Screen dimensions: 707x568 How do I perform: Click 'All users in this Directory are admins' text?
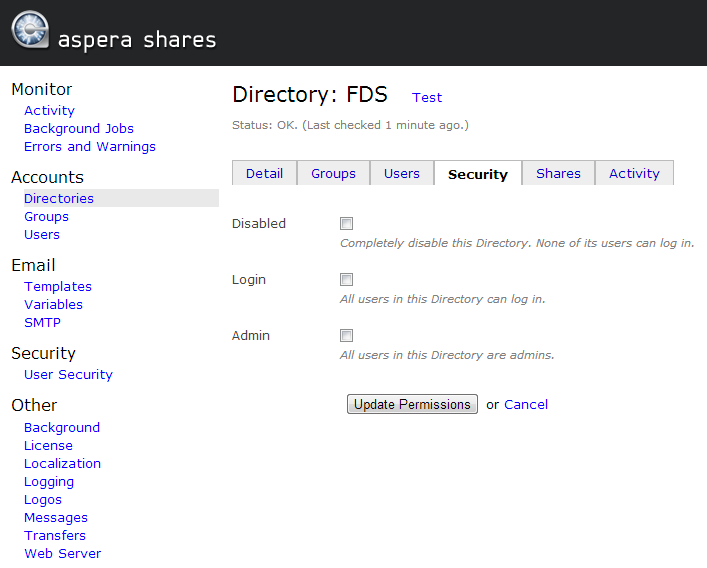click(x=447, y=355)
